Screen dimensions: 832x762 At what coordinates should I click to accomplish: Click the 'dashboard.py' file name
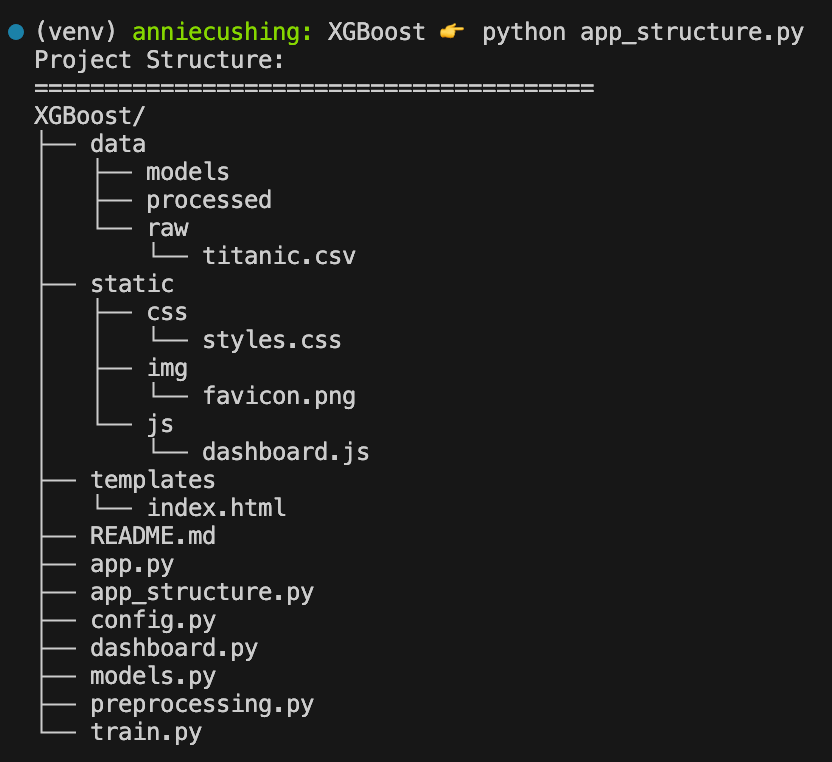click(x=174, y=648)
